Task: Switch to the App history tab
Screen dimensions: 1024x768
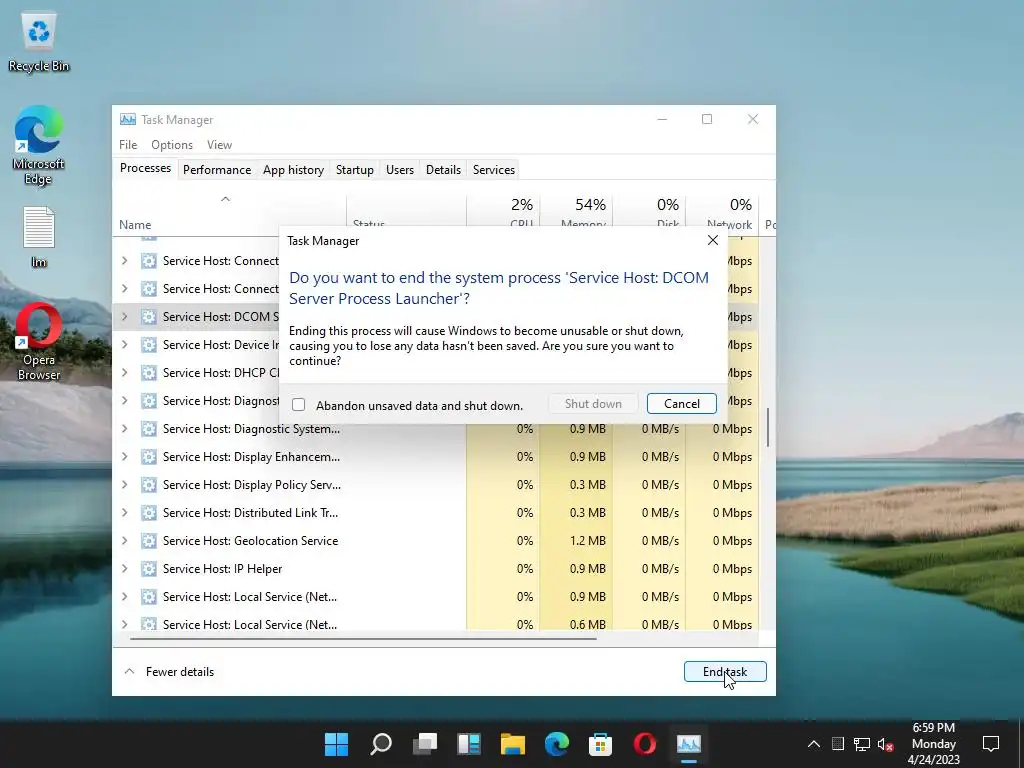Action: pos(293,170)
